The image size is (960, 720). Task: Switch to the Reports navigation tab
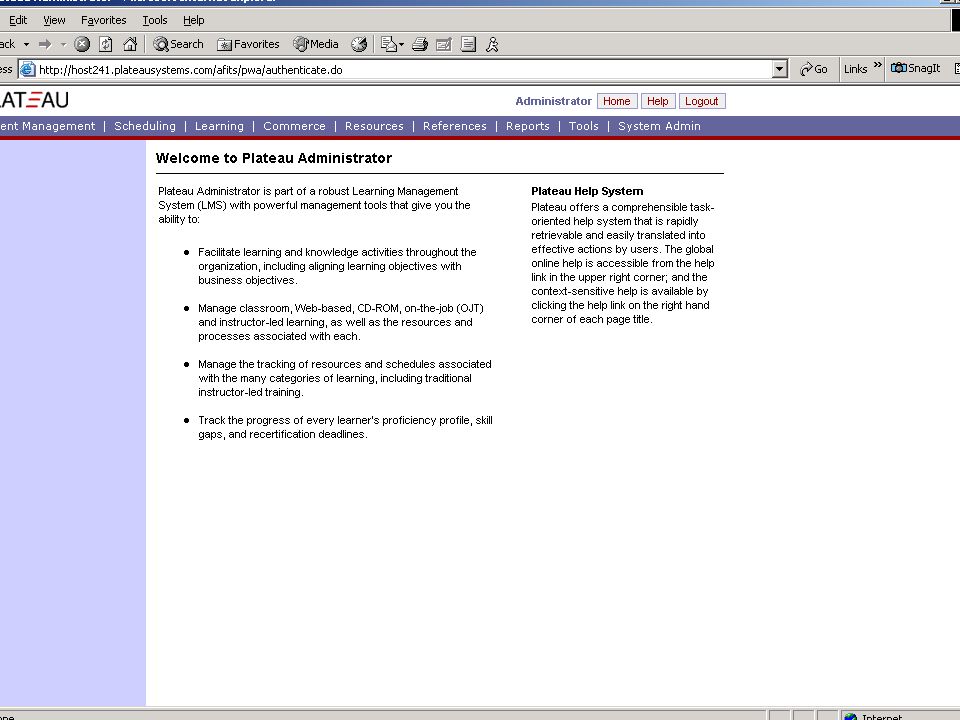528,126
